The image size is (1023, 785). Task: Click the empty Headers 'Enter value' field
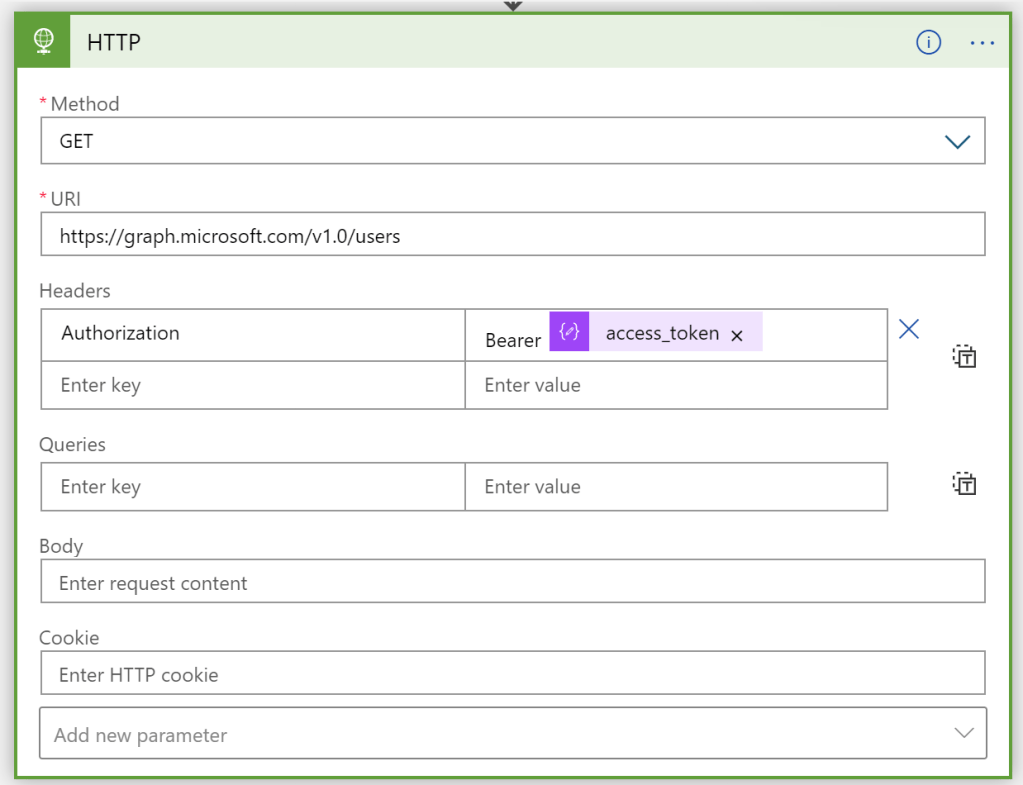pyautogui.click(x=675, y=385)
